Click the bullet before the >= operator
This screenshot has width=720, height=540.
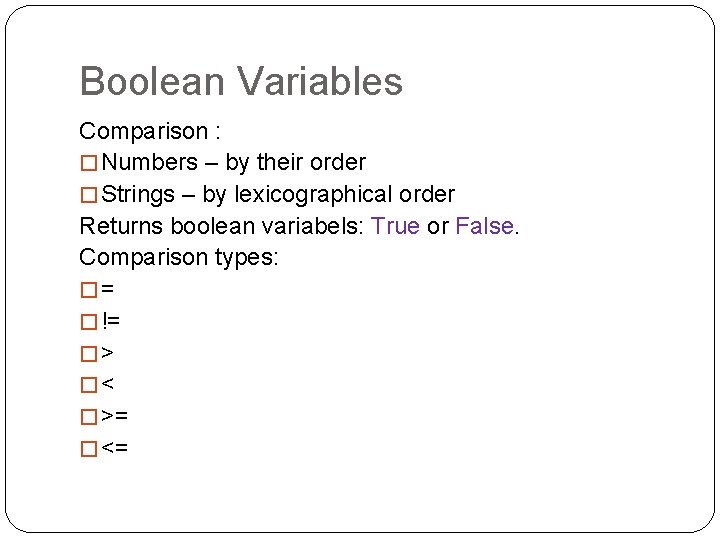point(88,417)
